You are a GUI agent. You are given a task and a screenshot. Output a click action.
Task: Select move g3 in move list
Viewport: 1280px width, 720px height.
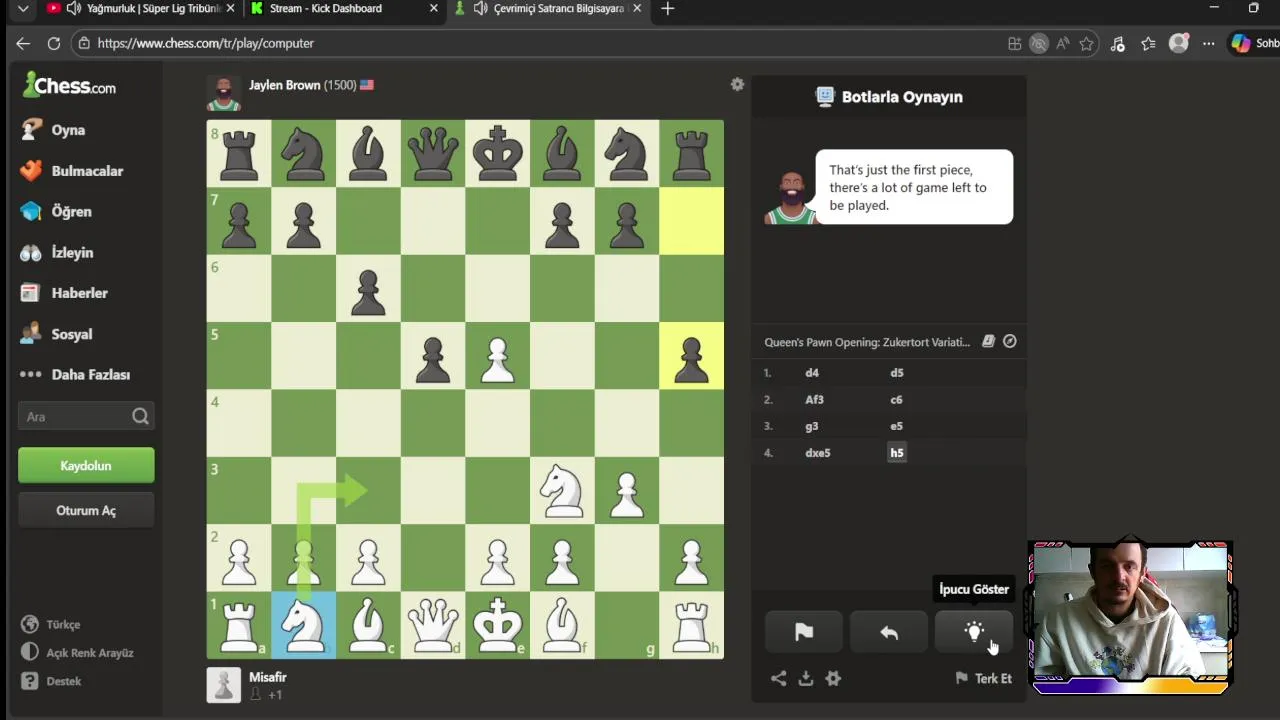tap(811, 426)
